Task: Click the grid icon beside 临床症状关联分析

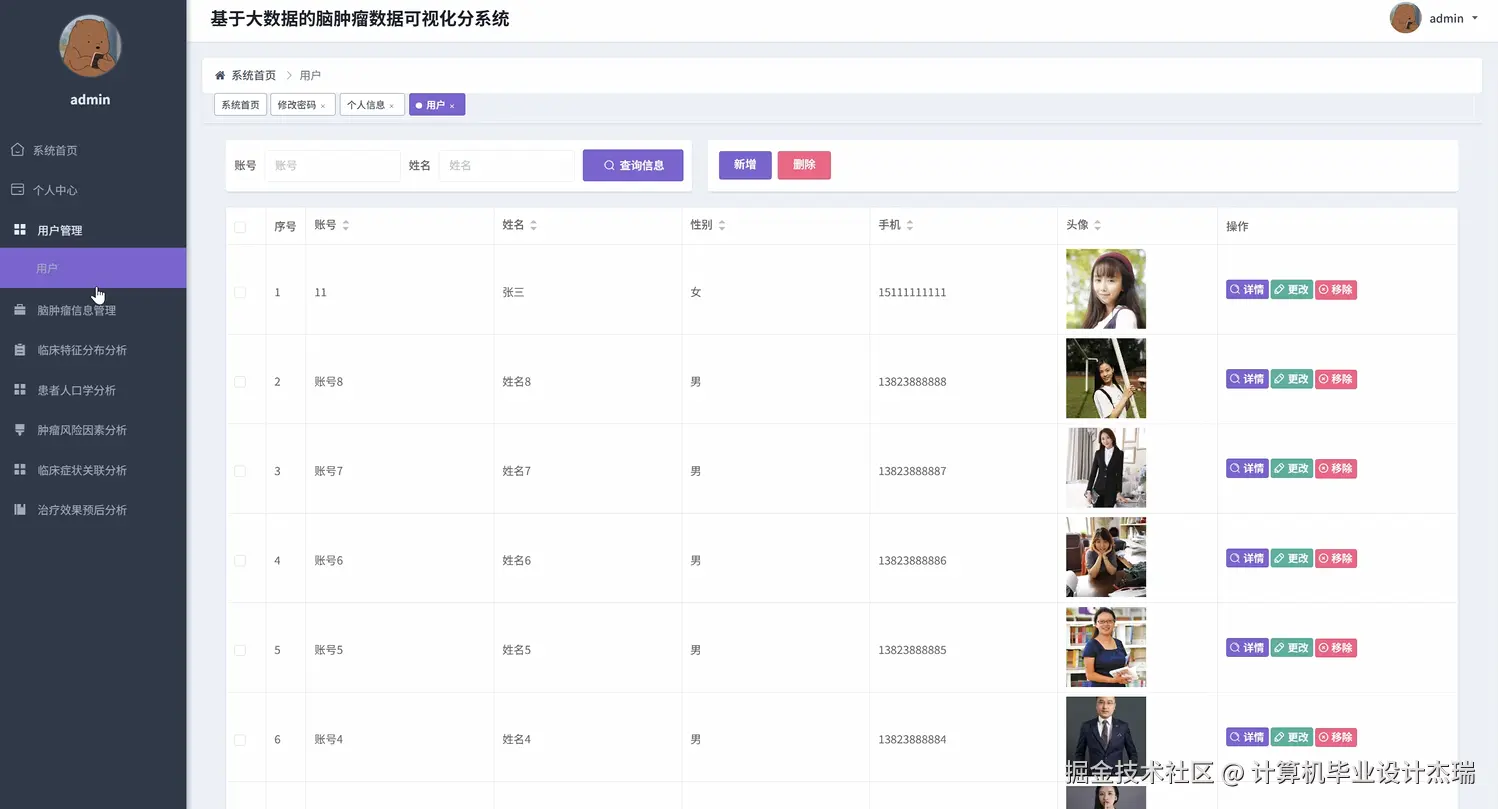Action: 20,470
